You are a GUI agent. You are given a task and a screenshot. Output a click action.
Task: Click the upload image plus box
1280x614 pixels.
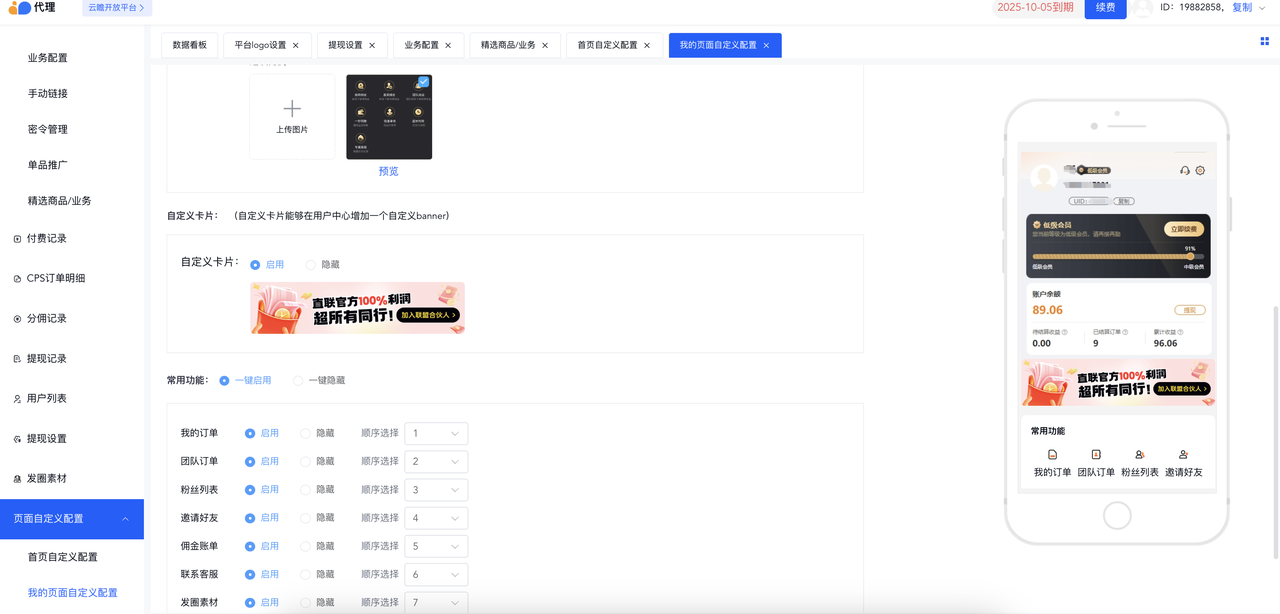[x=292, y=116]
